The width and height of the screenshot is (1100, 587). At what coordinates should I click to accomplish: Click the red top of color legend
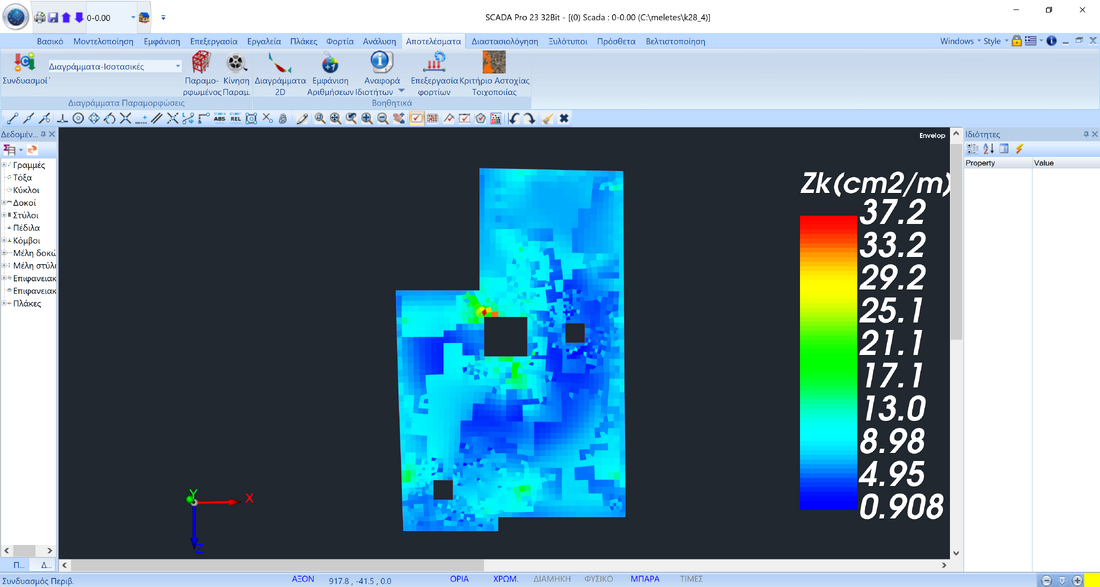pyautogui.click(x=828, y=224)
